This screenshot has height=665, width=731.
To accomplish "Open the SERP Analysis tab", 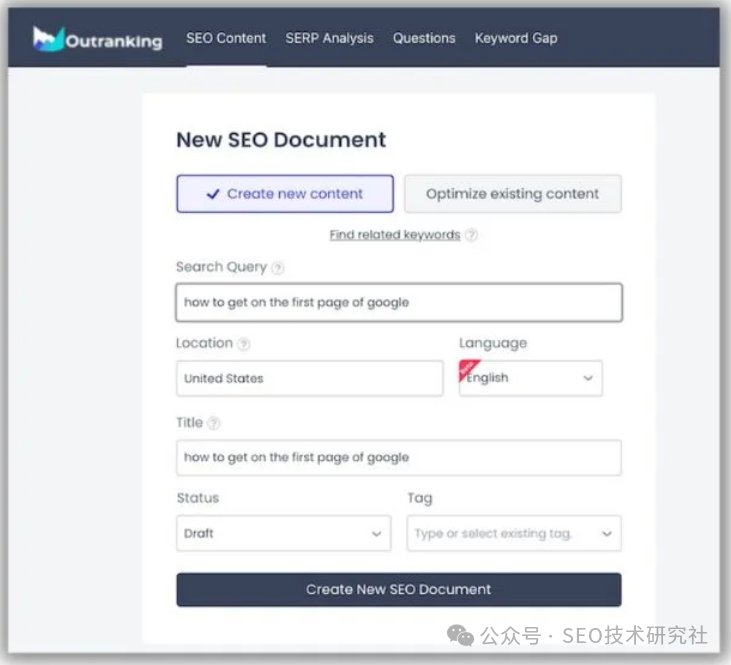I will point(329,38).
